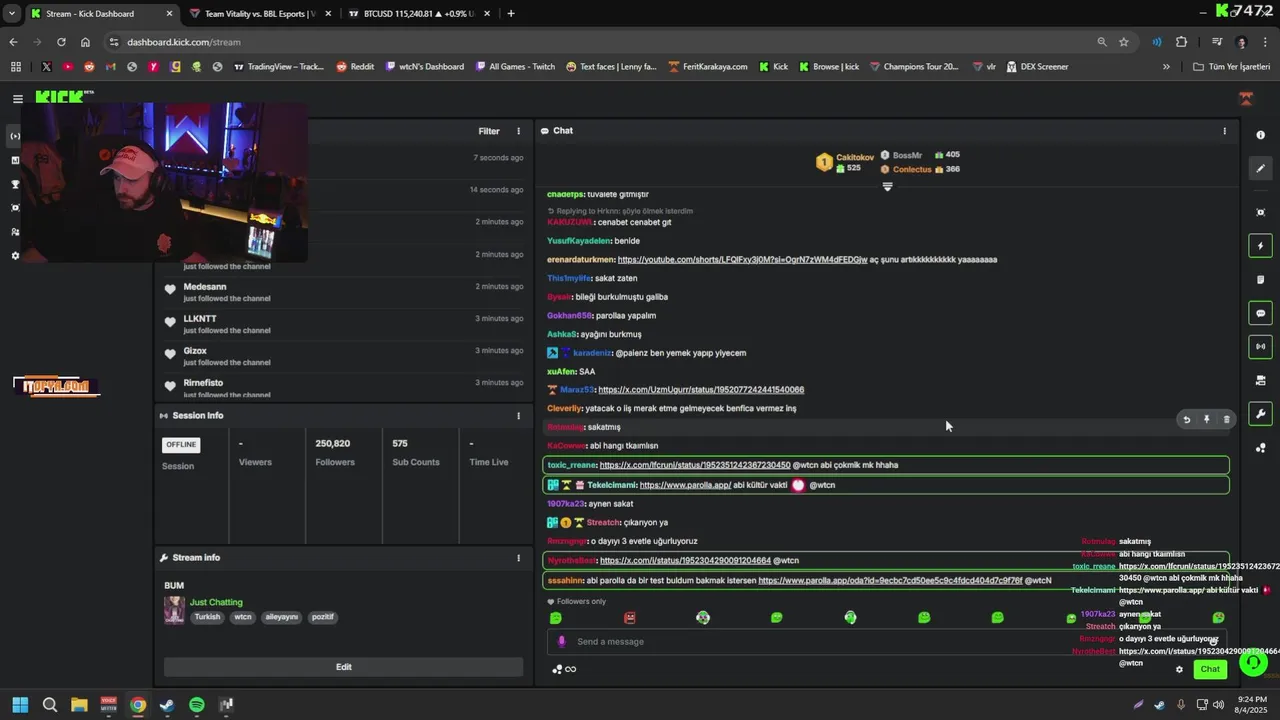
Task: Click the green Chat send button
Action: 1210,669
